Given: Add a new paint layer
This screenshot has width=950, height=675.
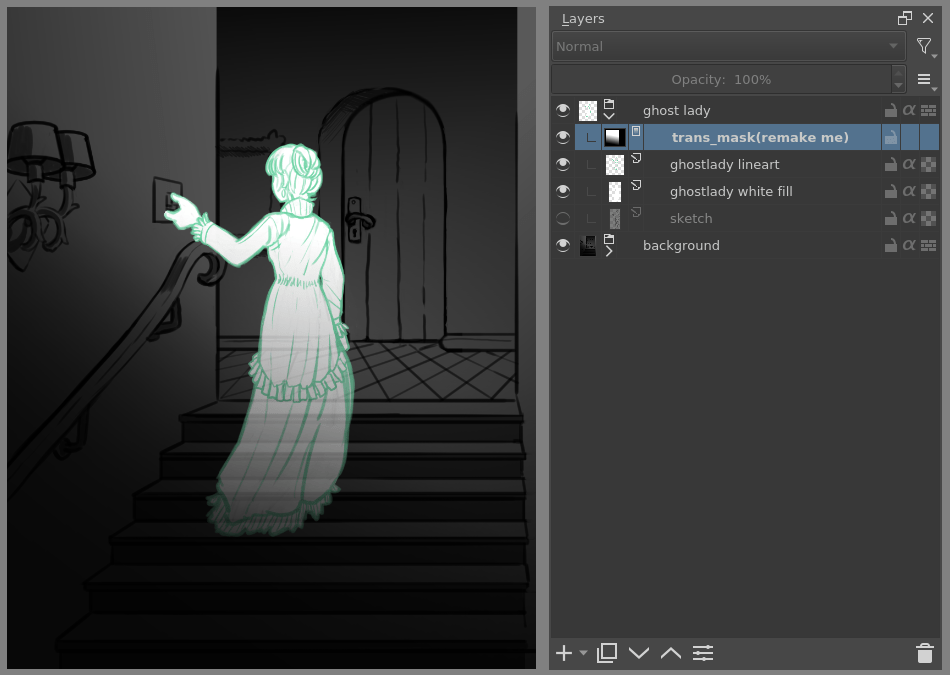Looking at the screenshot, I should (563, 653).
